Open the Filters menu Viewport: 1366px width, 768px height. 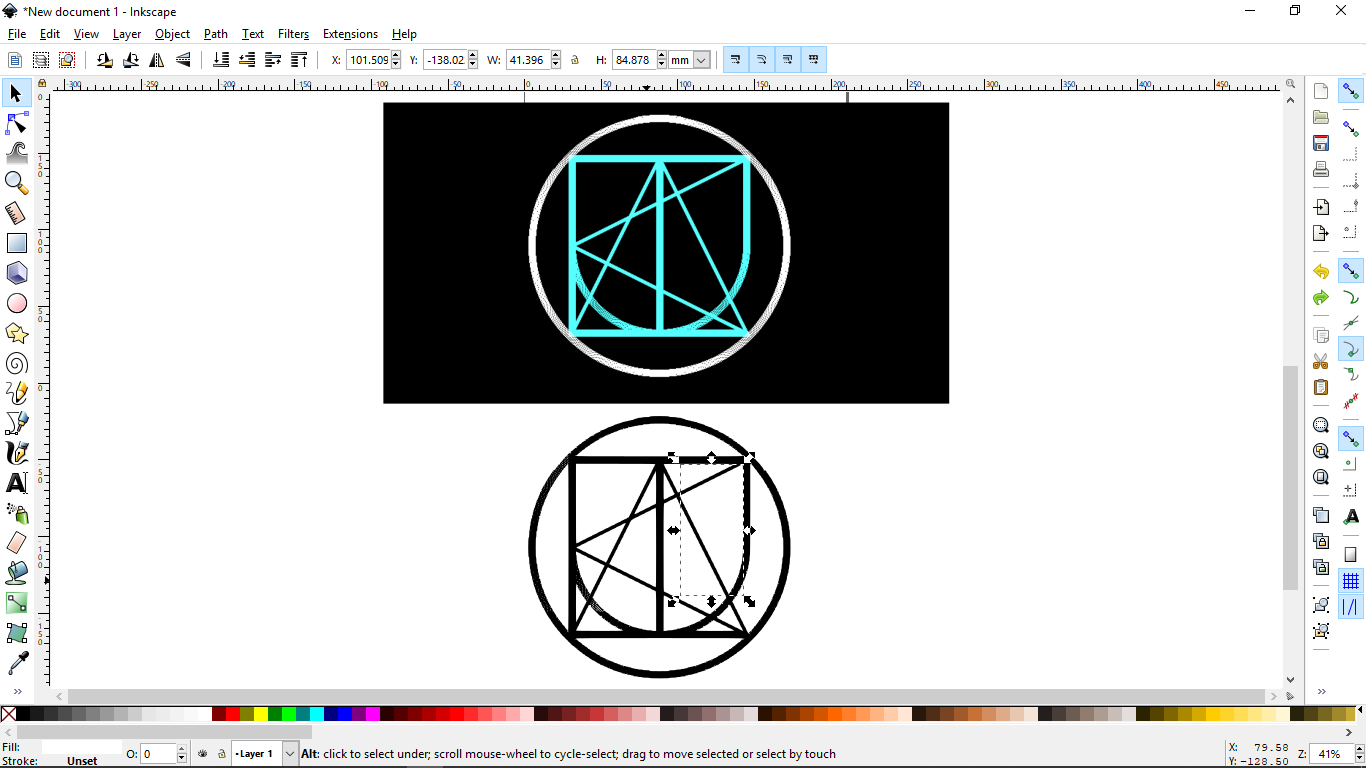tap(293, 34)
